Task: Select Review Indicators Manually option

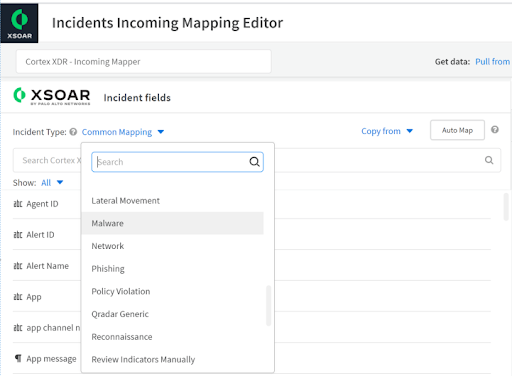Action: click(x=172, y=359)
